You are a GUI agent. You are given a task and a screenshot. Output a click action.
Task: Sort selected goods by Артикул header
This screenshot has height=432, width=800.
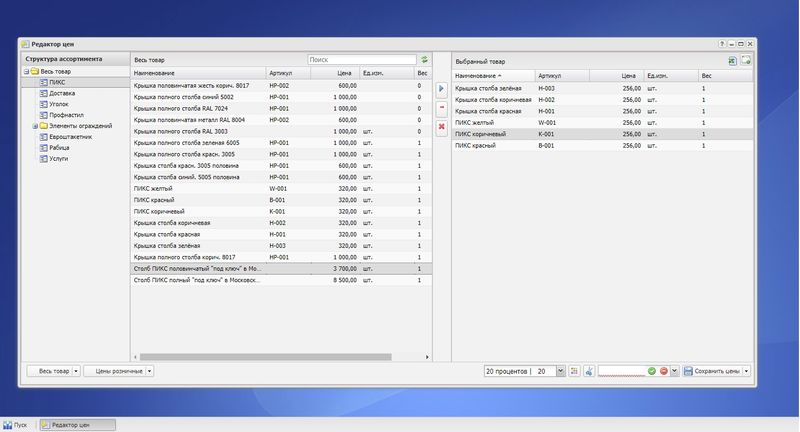(562, 75)
